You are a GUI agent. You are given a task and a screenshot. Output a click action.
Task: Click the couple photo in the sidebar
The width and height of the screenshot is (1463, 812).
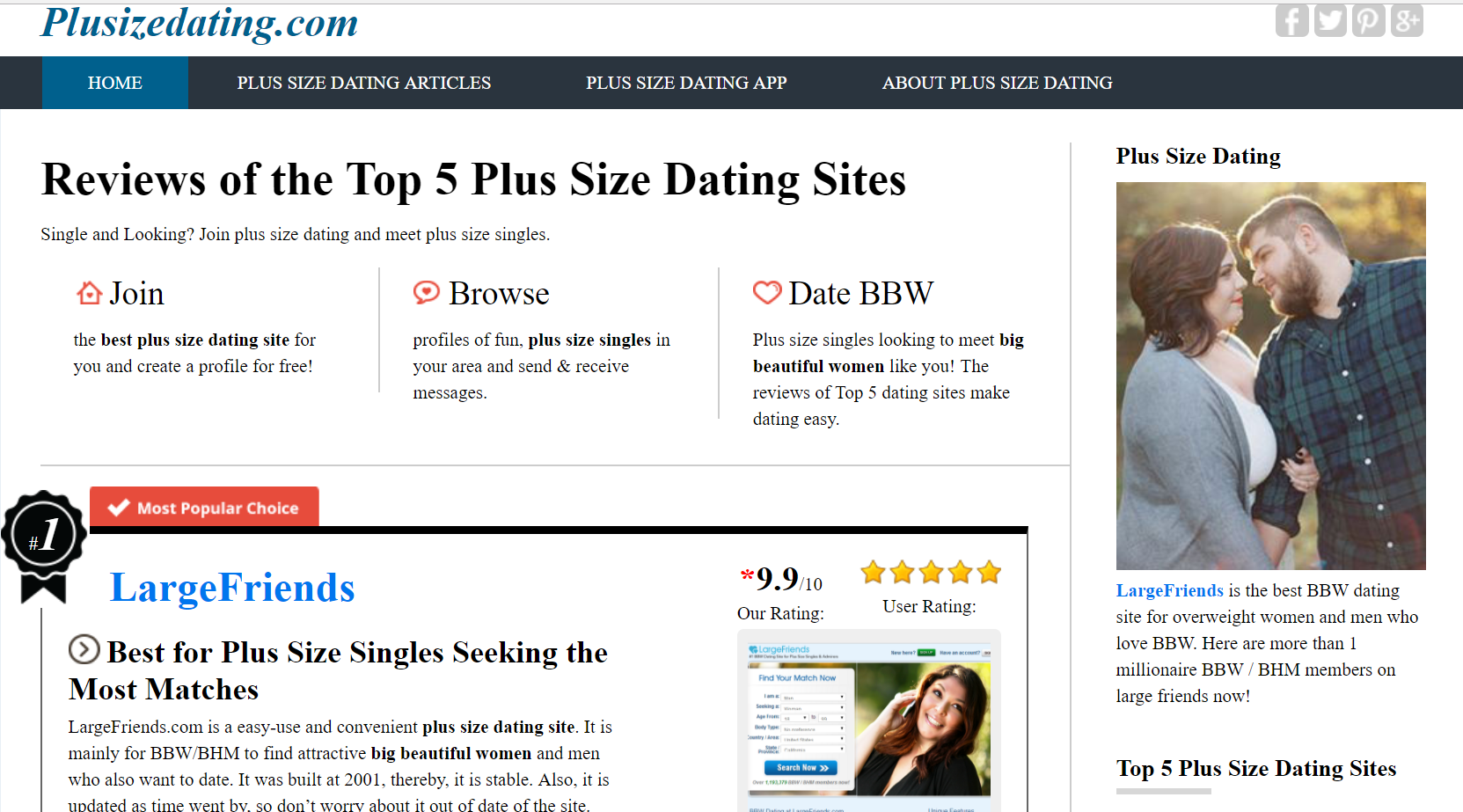[1270, 376]
